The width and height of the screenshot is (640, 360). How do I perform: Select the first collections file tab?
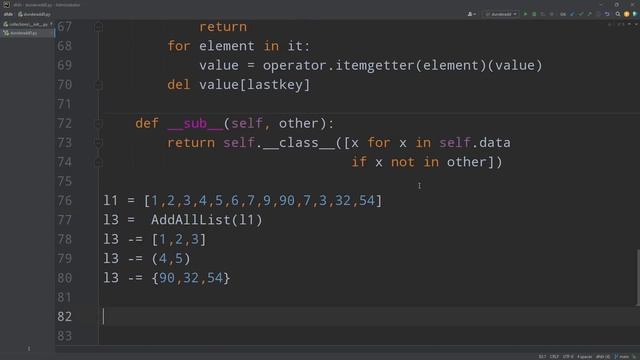pyautogui.click(x=27, y=24)
